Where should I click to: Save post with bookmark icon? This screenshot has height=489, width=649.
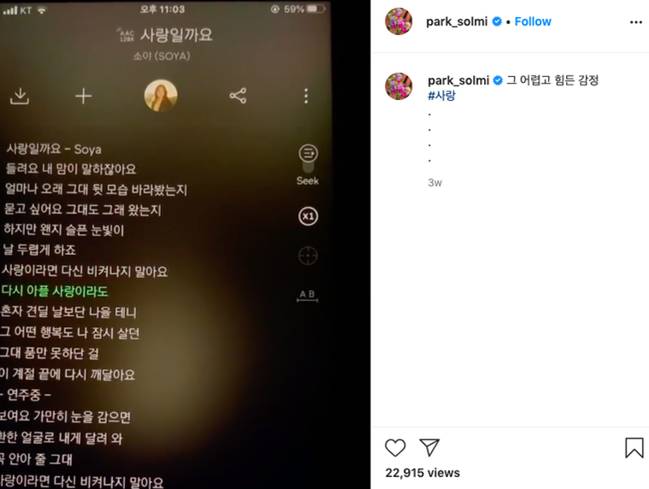coord(634,448)
